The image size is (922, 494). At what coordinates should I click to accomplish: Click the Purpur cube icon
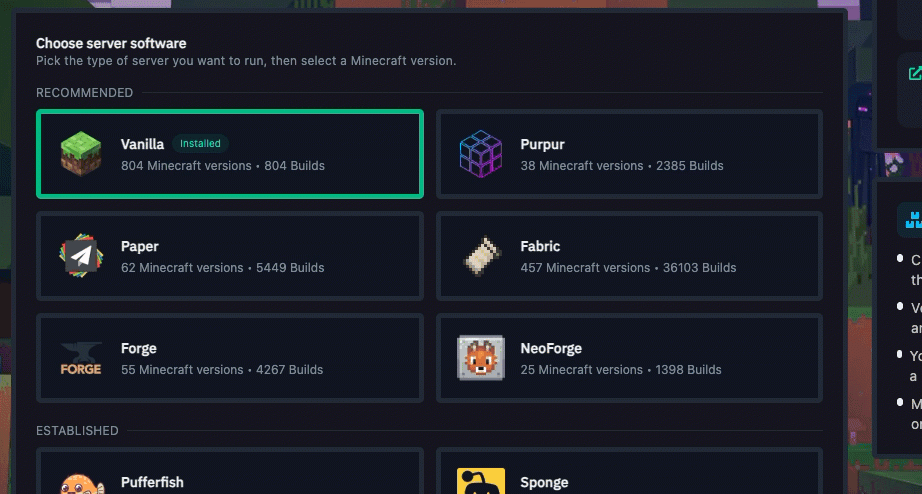point(481,154)
